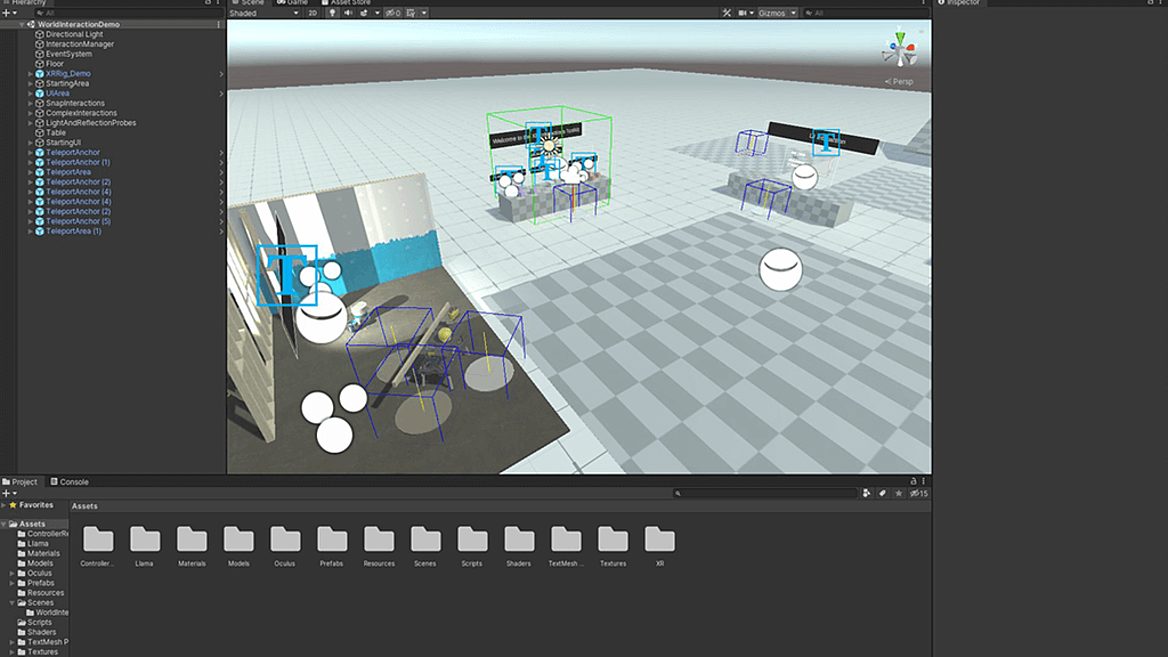Viewport: 1168px width, 657px height.
Task: Click the component tools wrench icon
Action: 727,13
